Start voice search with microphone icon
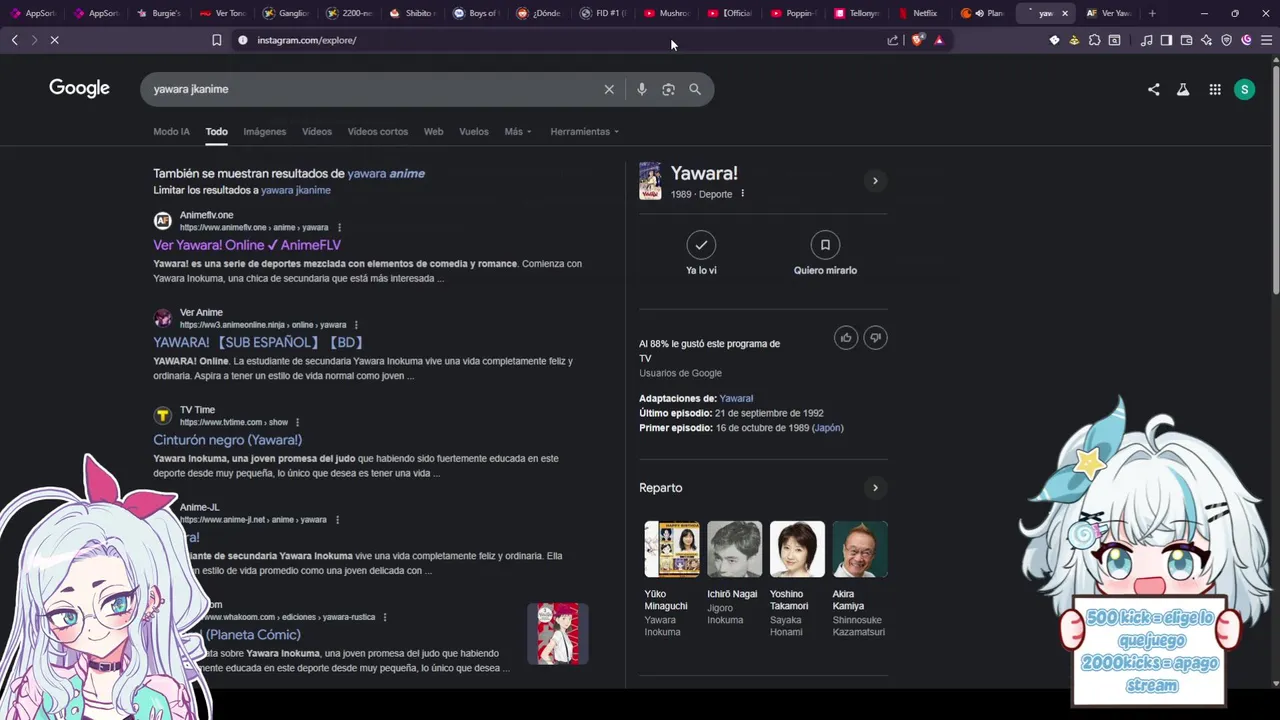The image size is (1280, 720). pos(642,89)
